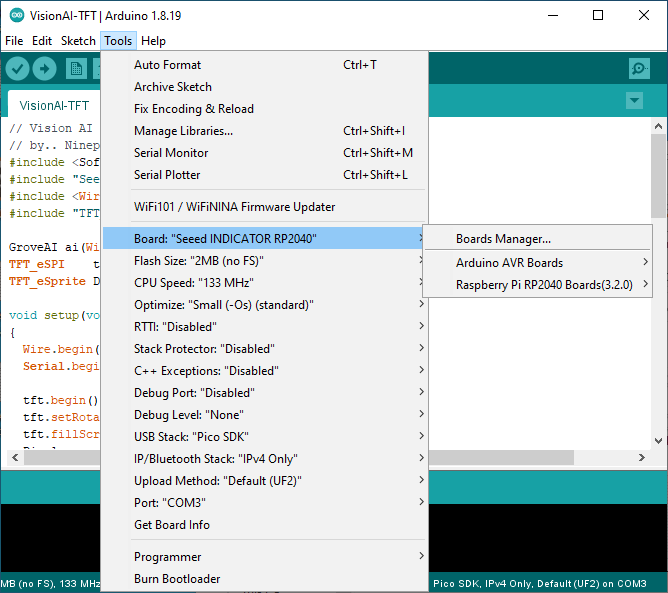Open the Help menu
The width and height of the screenshot is (668, 593).
153,41
